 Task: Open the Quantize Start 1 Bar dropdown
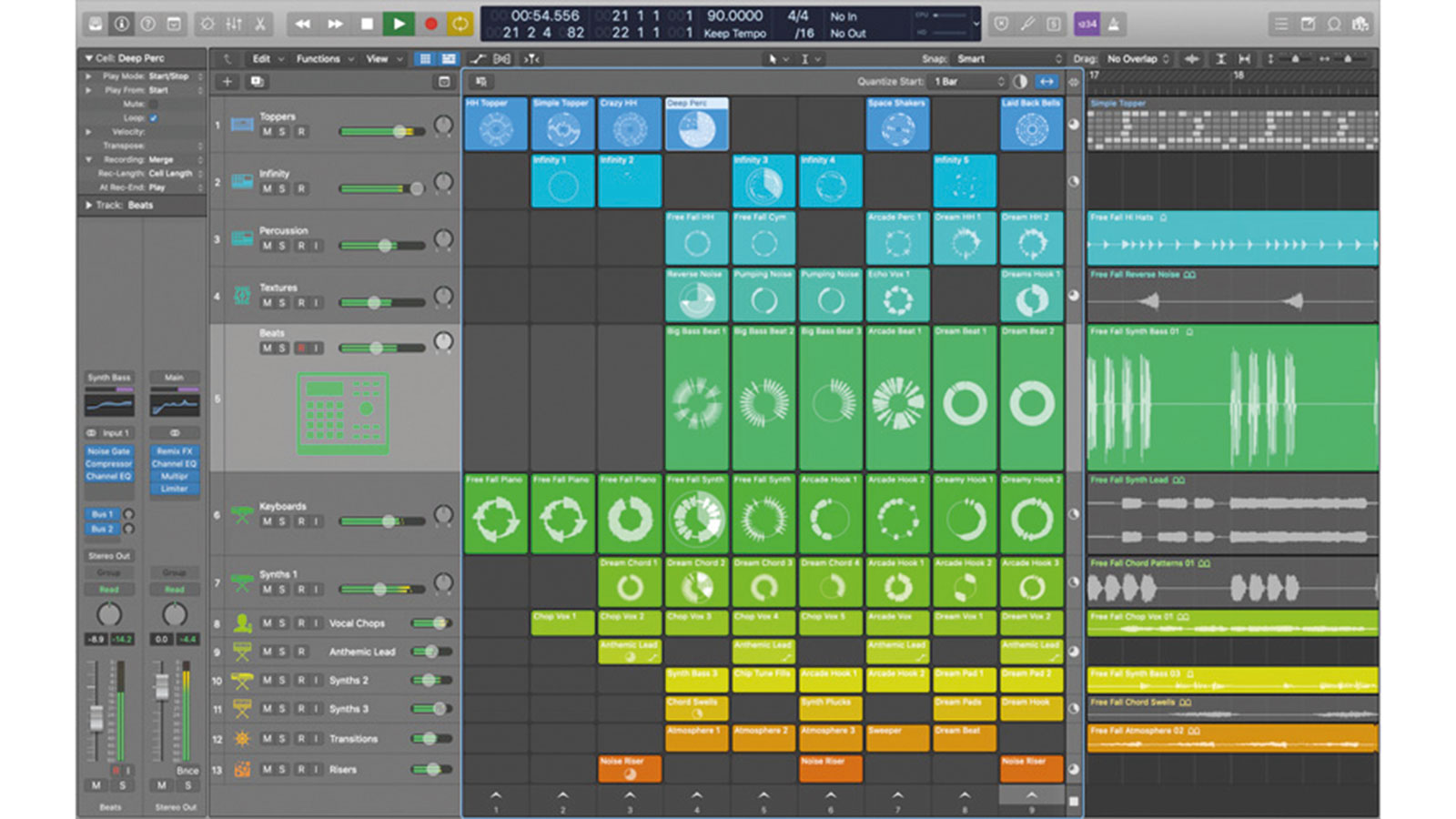coord(968,82)
